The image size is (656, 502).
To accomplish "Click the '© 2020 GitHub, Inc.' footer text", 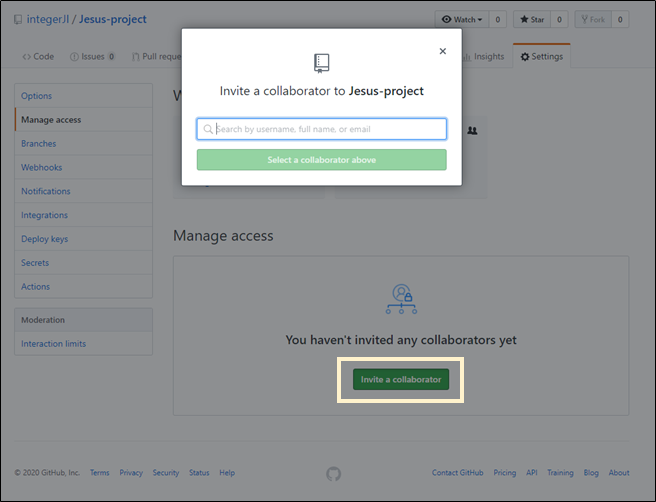I will pyautogui.click(x=47, y=473).
